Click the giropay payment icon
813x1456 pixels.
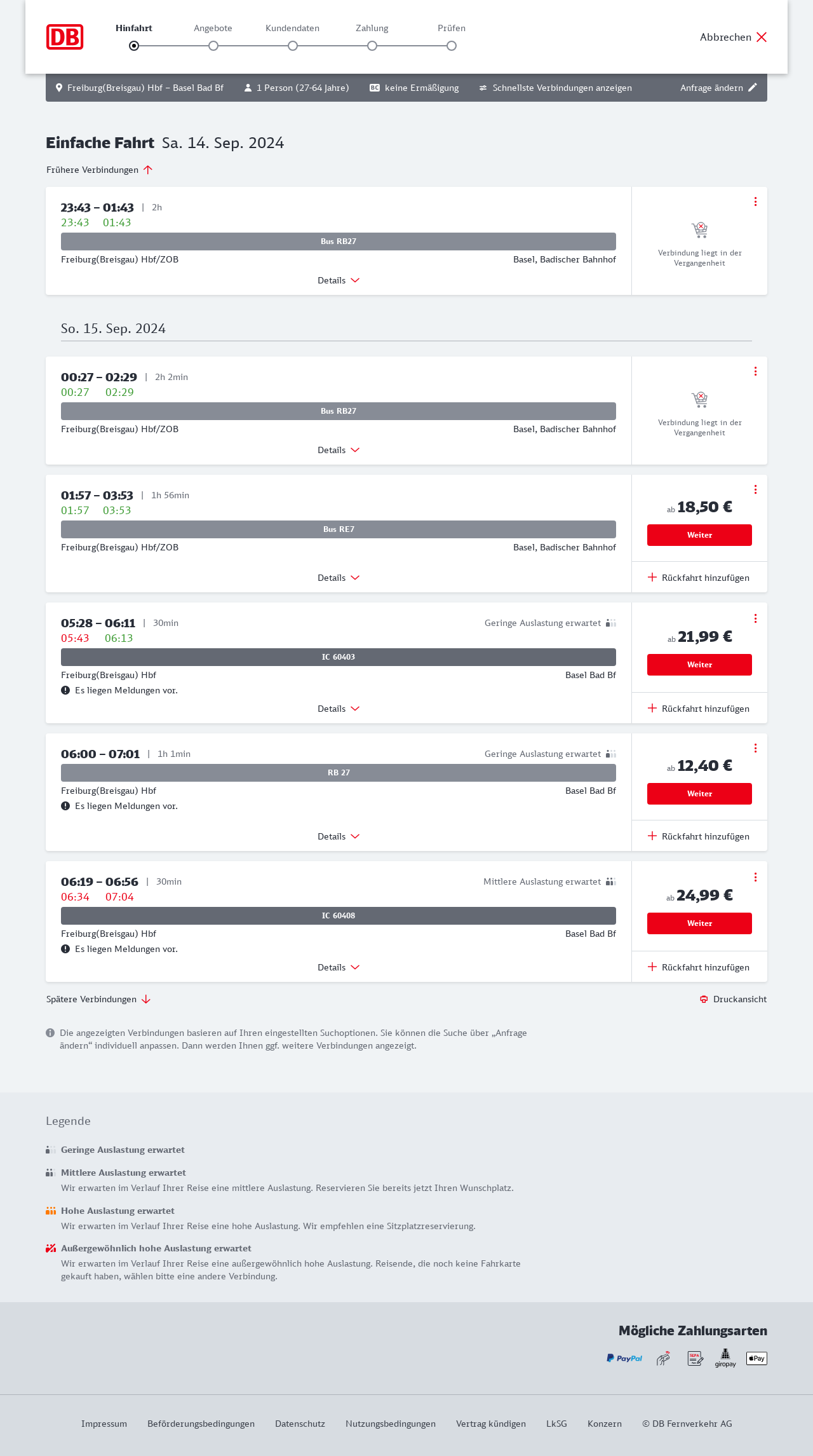pyautogui.click(x=725, y=1358)
